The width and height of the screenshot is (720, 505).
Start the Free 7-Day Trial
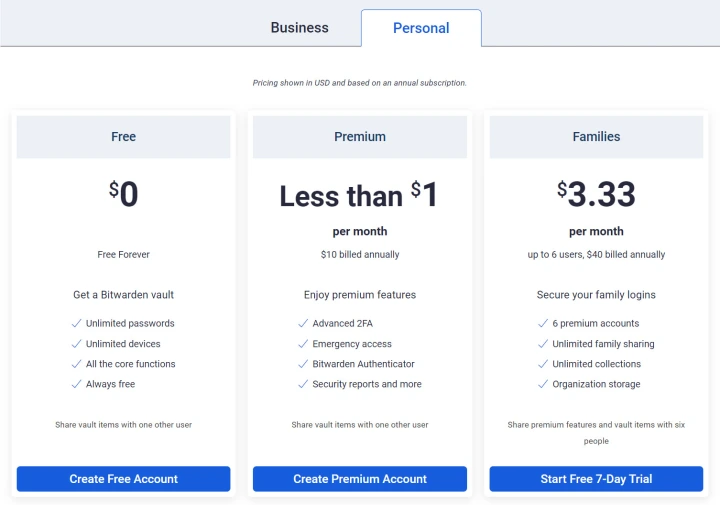click(596, 479)
